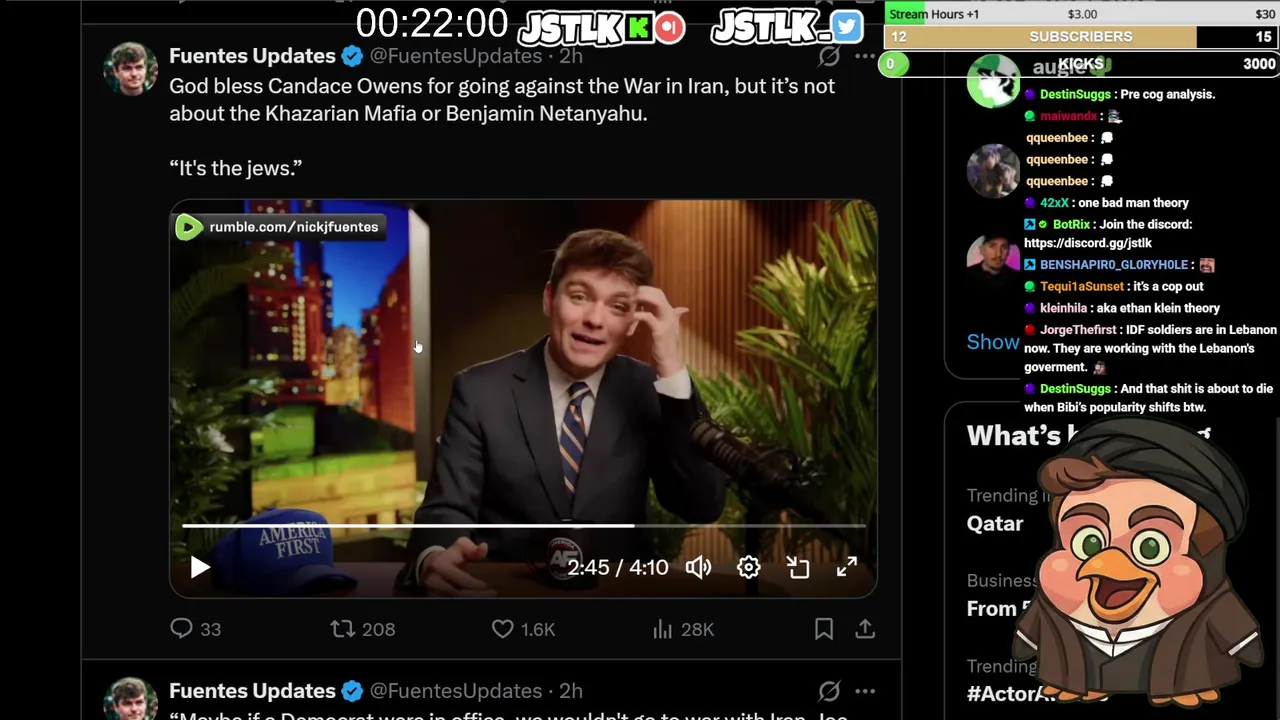The image size is (1280, 720).
Task: Click DestinSuggs' Pre cog analysis chat message
Action: click(1120, 94)
